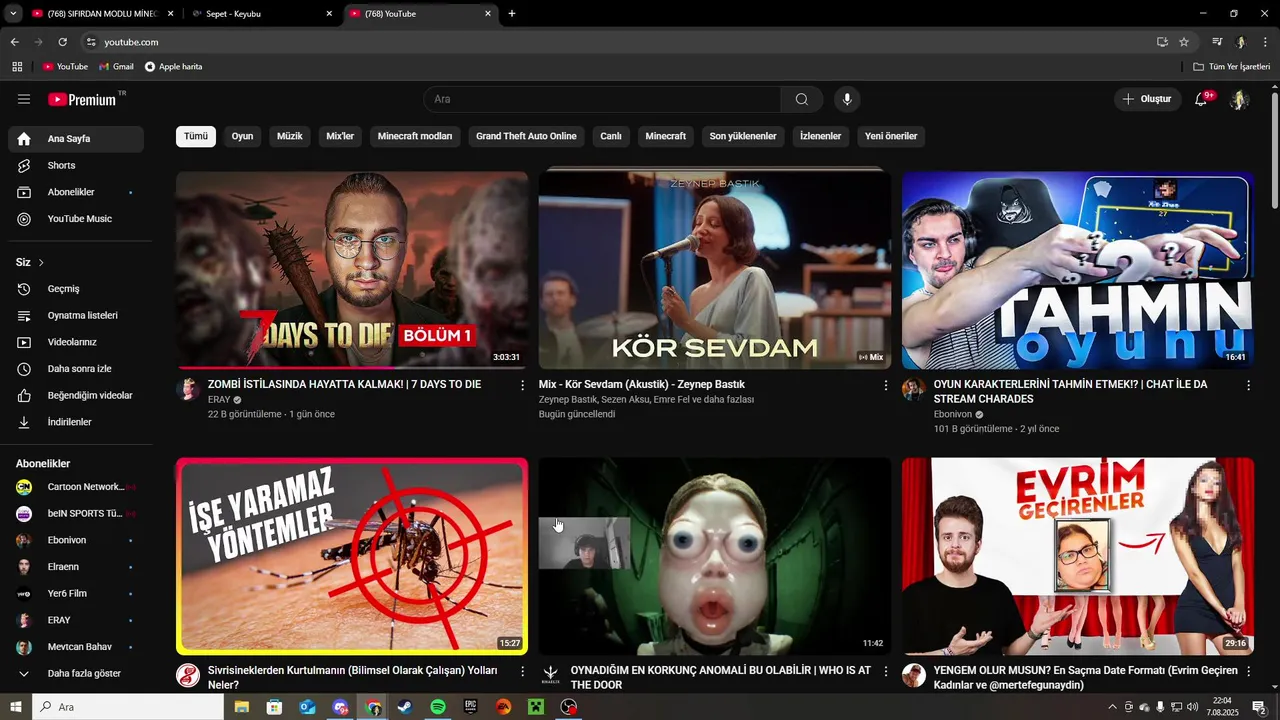Open Videolarınız page
Screen dimensions: 1280x720
[x=76, y=342]
